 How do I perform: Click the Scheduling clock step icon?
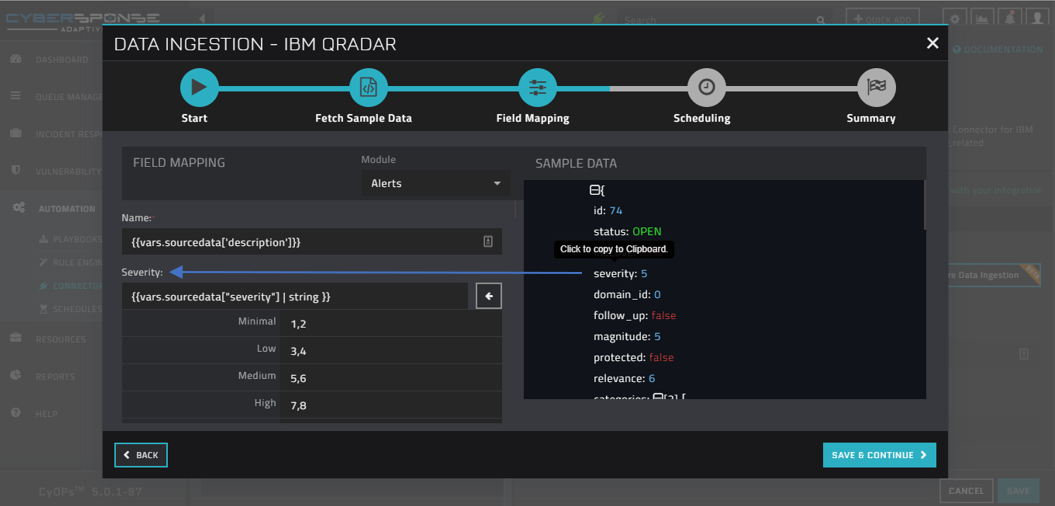(x=706, y=88)
